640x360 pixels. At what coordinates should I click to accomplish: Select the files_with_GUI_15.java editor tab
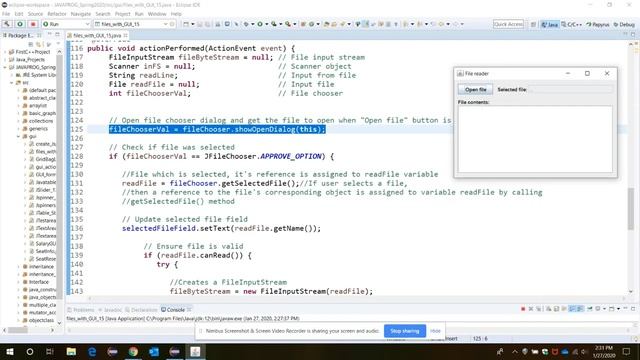pos(97,36)
